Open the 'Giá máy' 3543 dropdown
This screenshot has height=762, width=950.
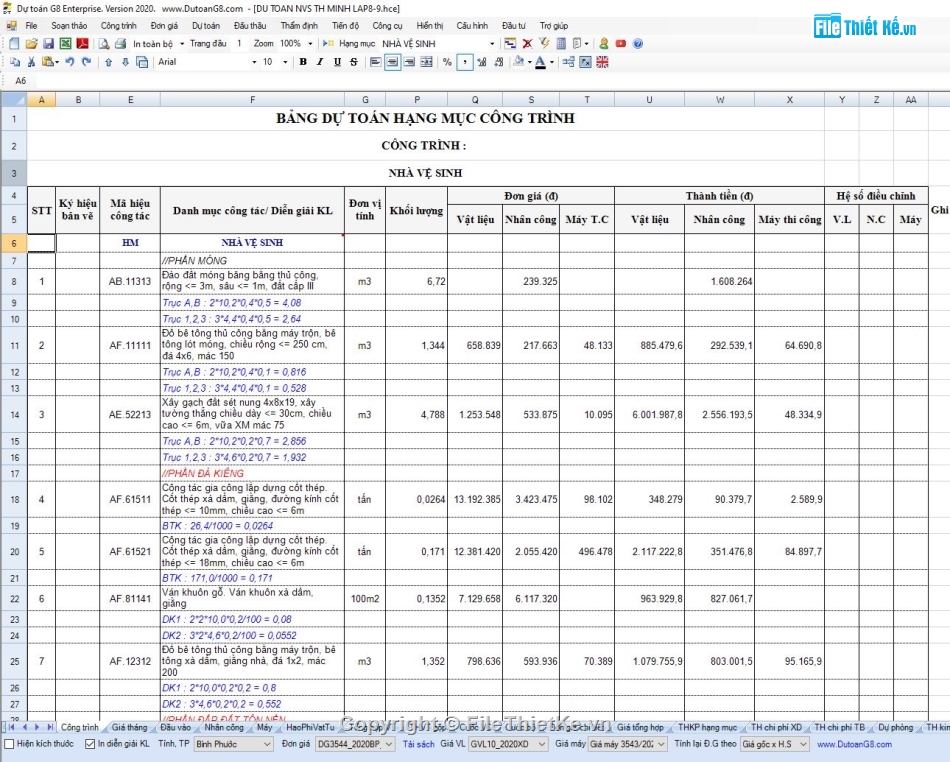click(x=627, y=744)
